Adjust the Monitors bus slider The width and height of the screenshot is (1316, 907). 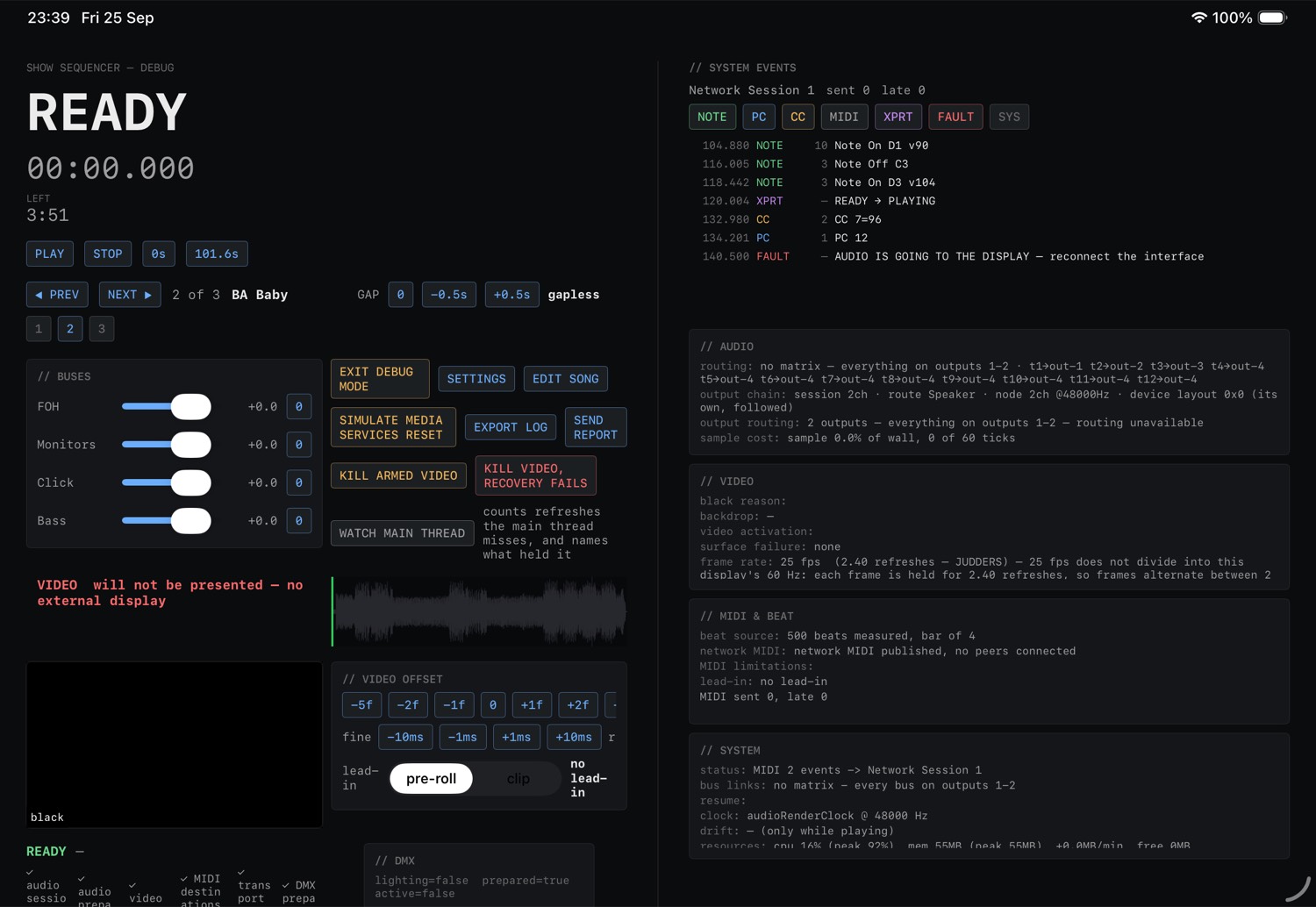(167, 445)
